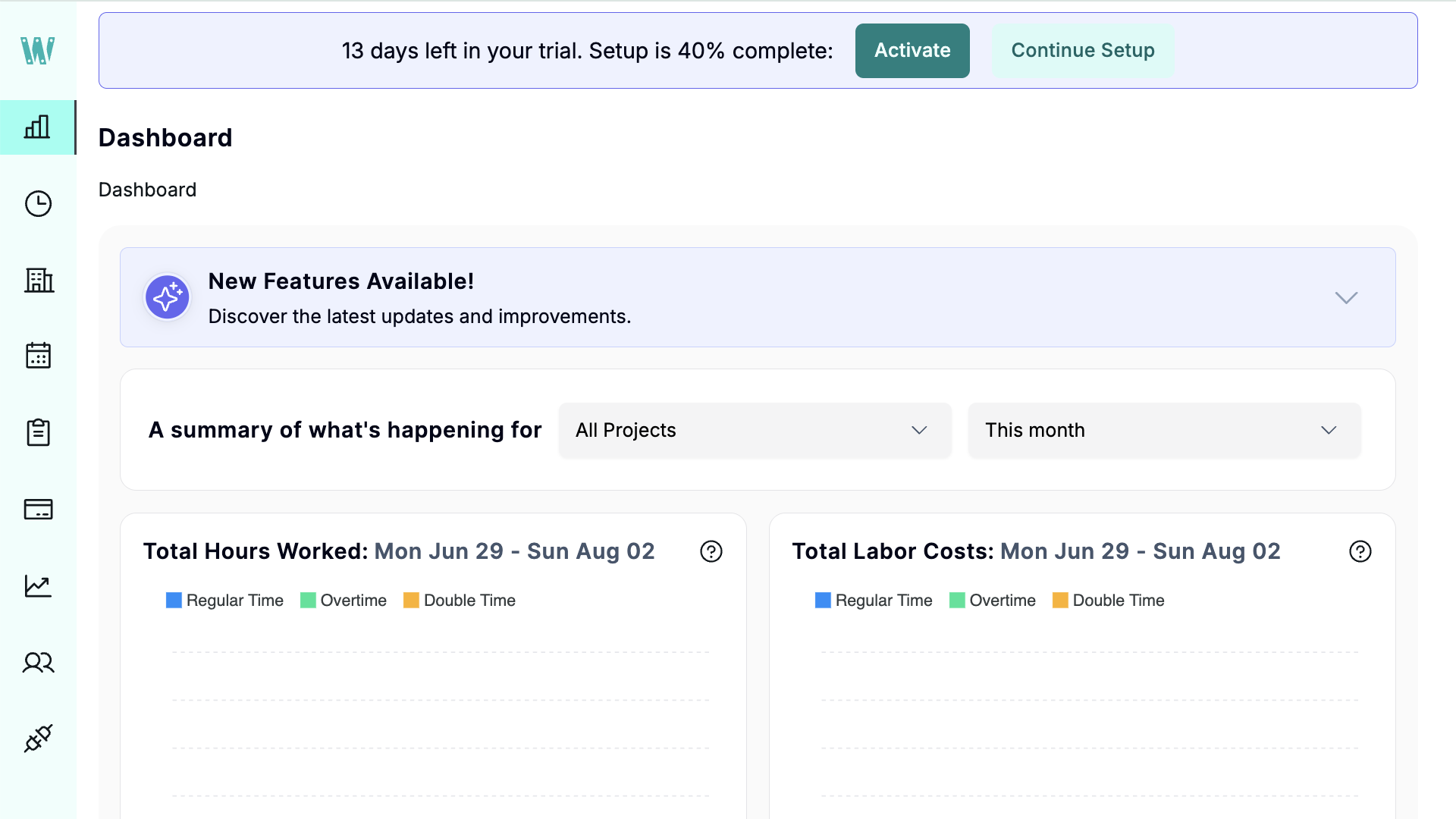Screen dimensions: 1456x819
Task: Click the Total Labor Costs date range
Action: (x=1141, y=551)
